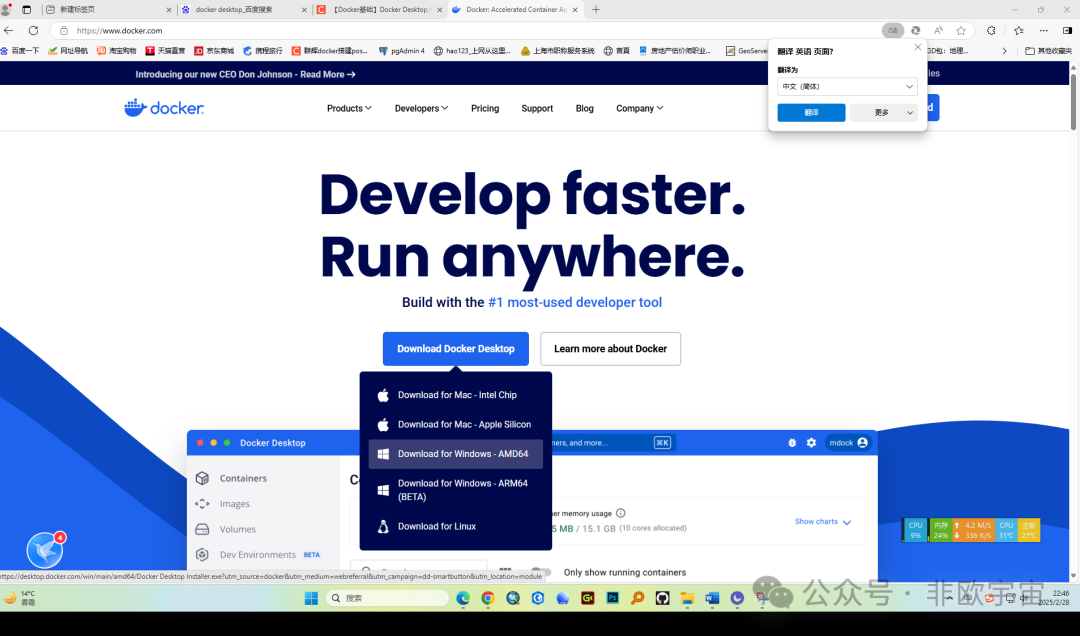Viewport: 1080px width, 636px height.
Task: Open the floating bird app icon
Action: [45, 549]
